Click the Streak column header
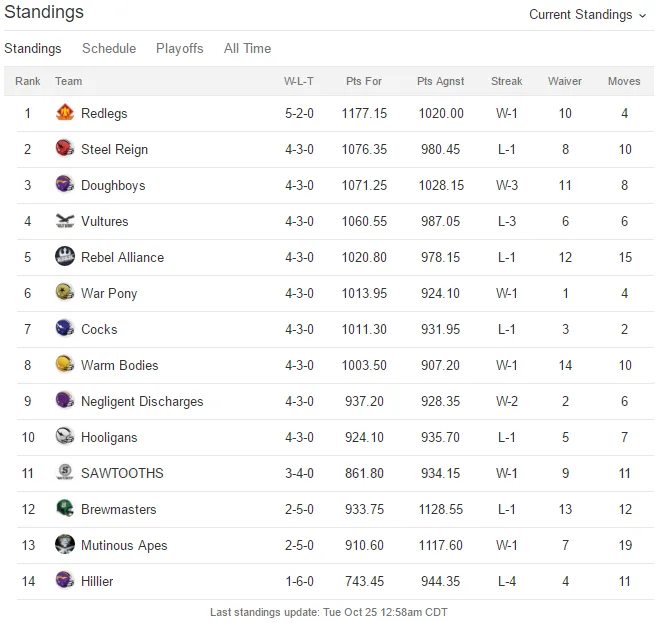 point(507,81)
